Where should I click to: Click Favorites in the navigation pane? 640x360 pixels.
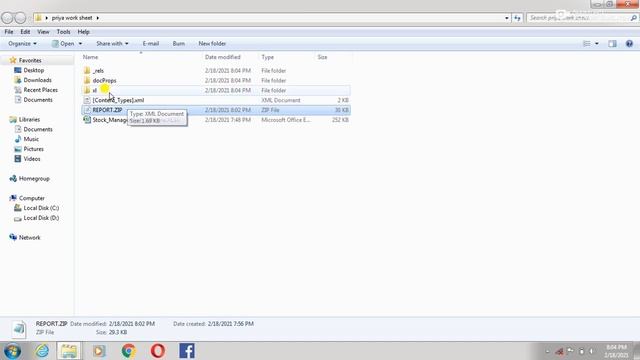(30, 60)
